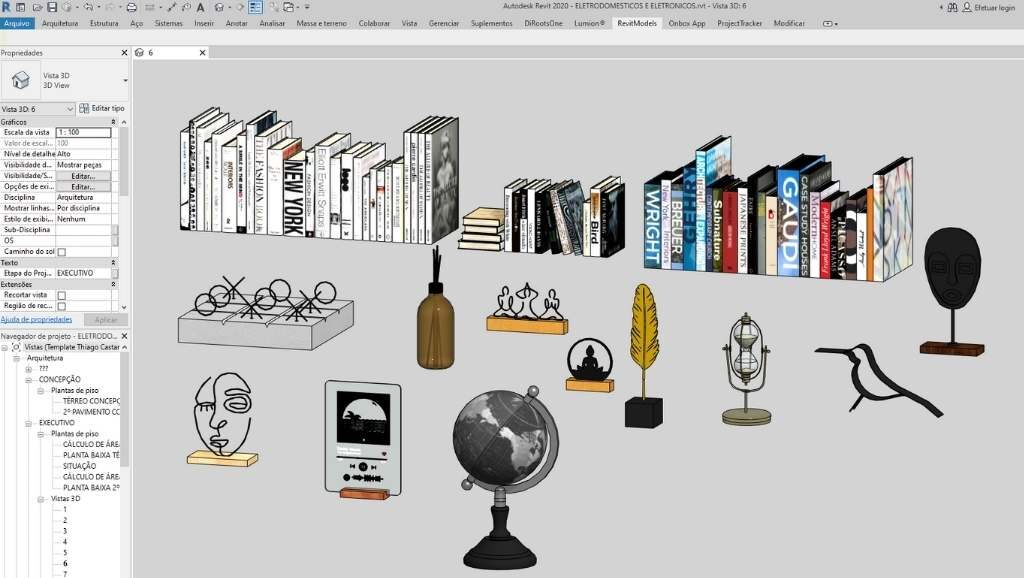This screenshot has width=1024, height=578.
Task: Enable the Caminho do sol checkbox
Action: click(62, 252)
